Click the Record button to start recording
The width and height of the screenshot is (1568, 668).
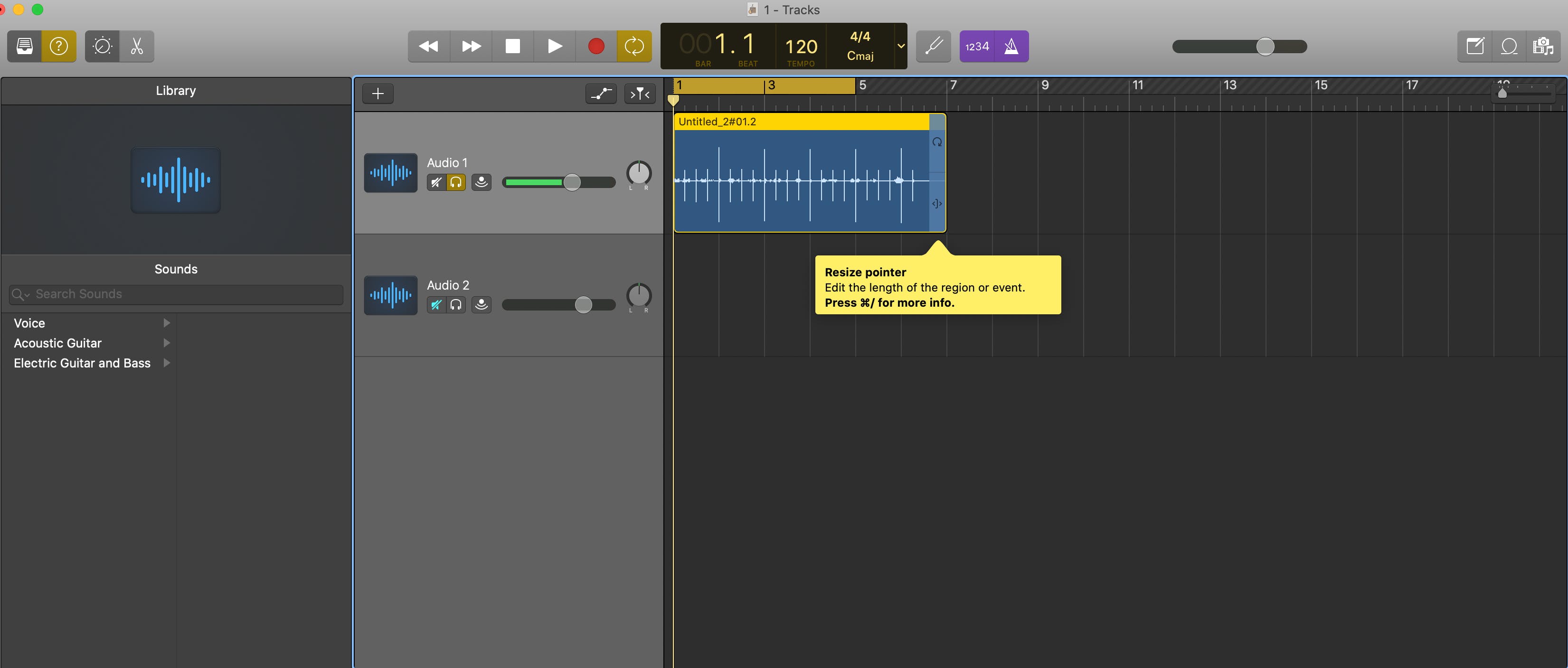point(595,46)
